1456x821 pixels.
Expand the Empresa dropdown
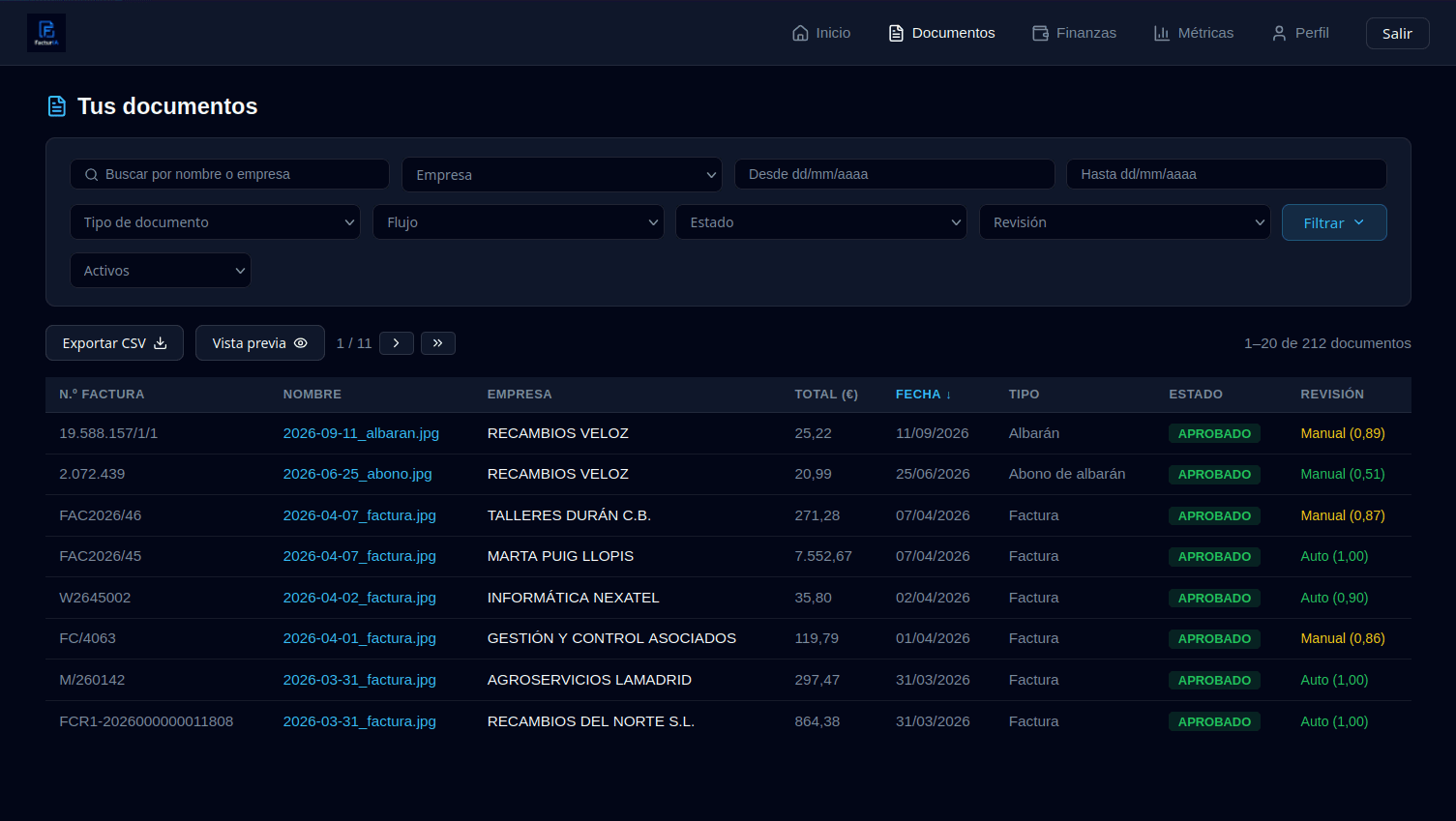[x=562, y=175]
